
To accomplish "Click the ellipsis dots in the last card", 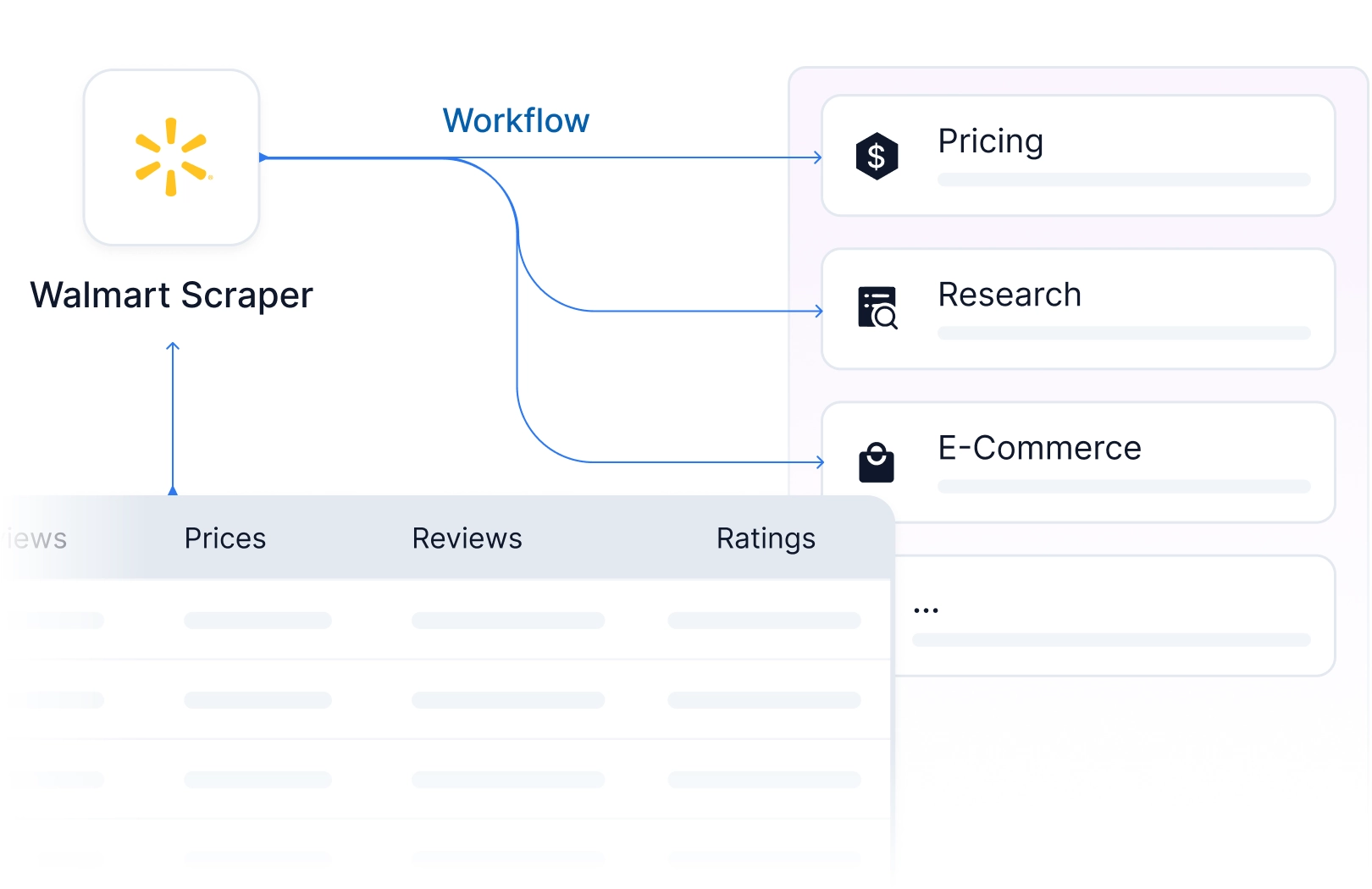I will point(926,610).
